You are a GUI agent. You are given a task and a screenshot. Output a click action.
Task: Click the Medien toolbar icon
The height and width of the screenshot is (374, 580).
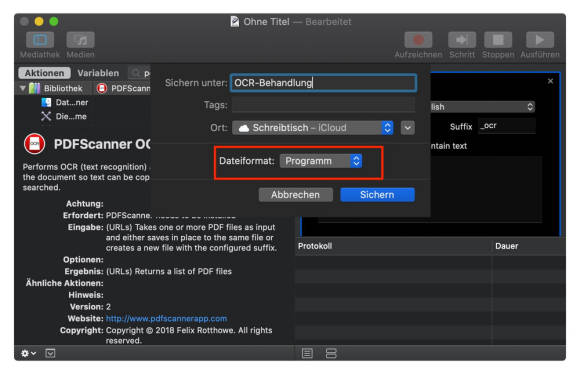tap(81, 40)
